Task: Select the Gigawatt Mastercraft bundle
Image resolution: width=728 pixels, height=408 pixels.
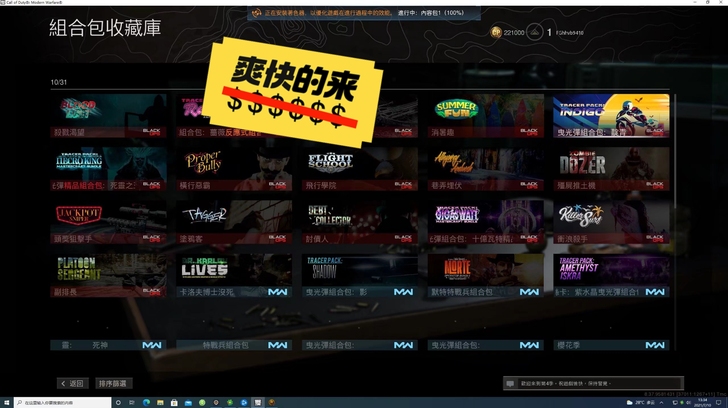Action: pos(486,222)
